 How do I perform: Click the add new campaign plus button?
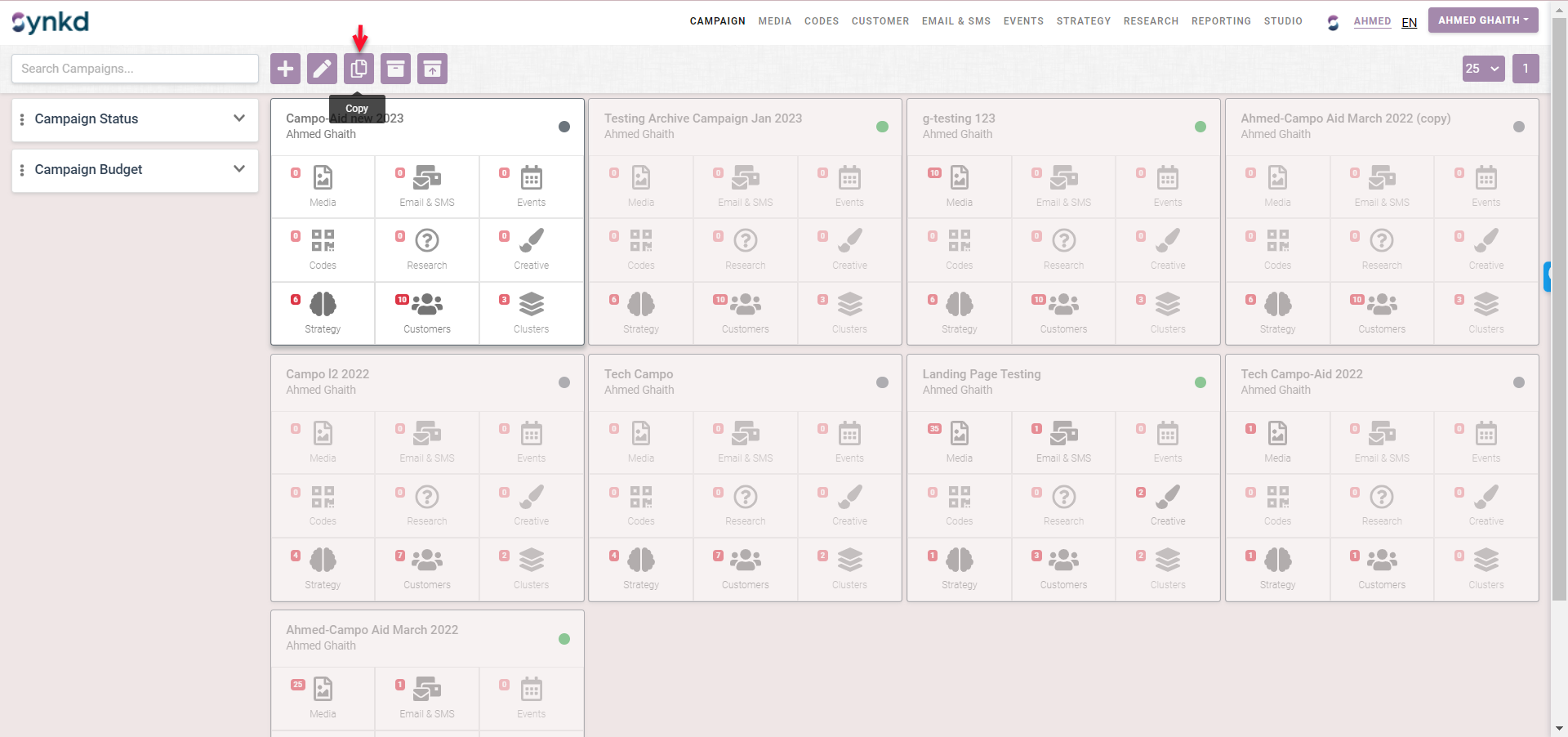(285, 69)
